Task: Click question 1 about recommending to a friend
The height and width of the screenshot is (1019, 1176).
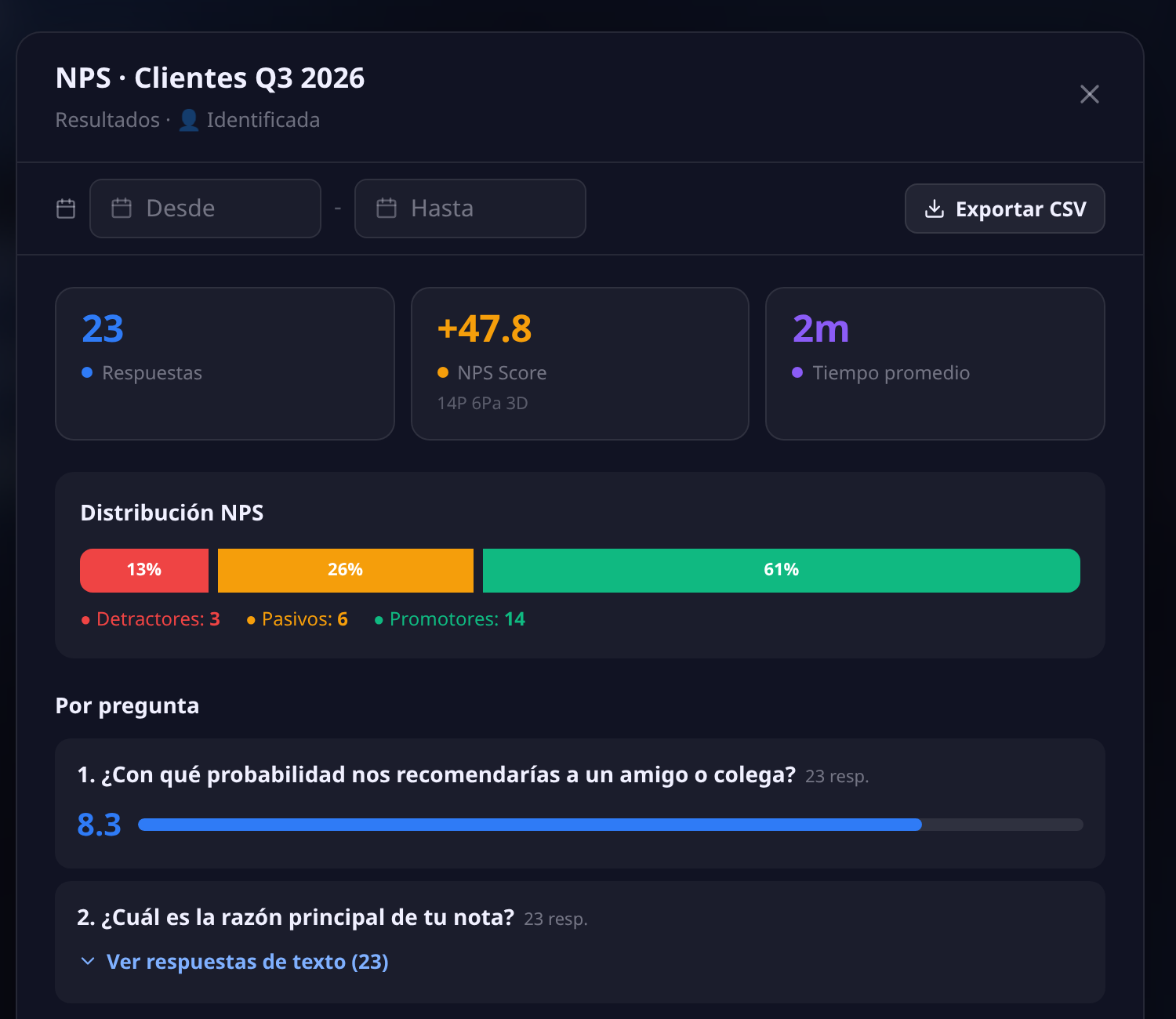Action: (437, 774)
